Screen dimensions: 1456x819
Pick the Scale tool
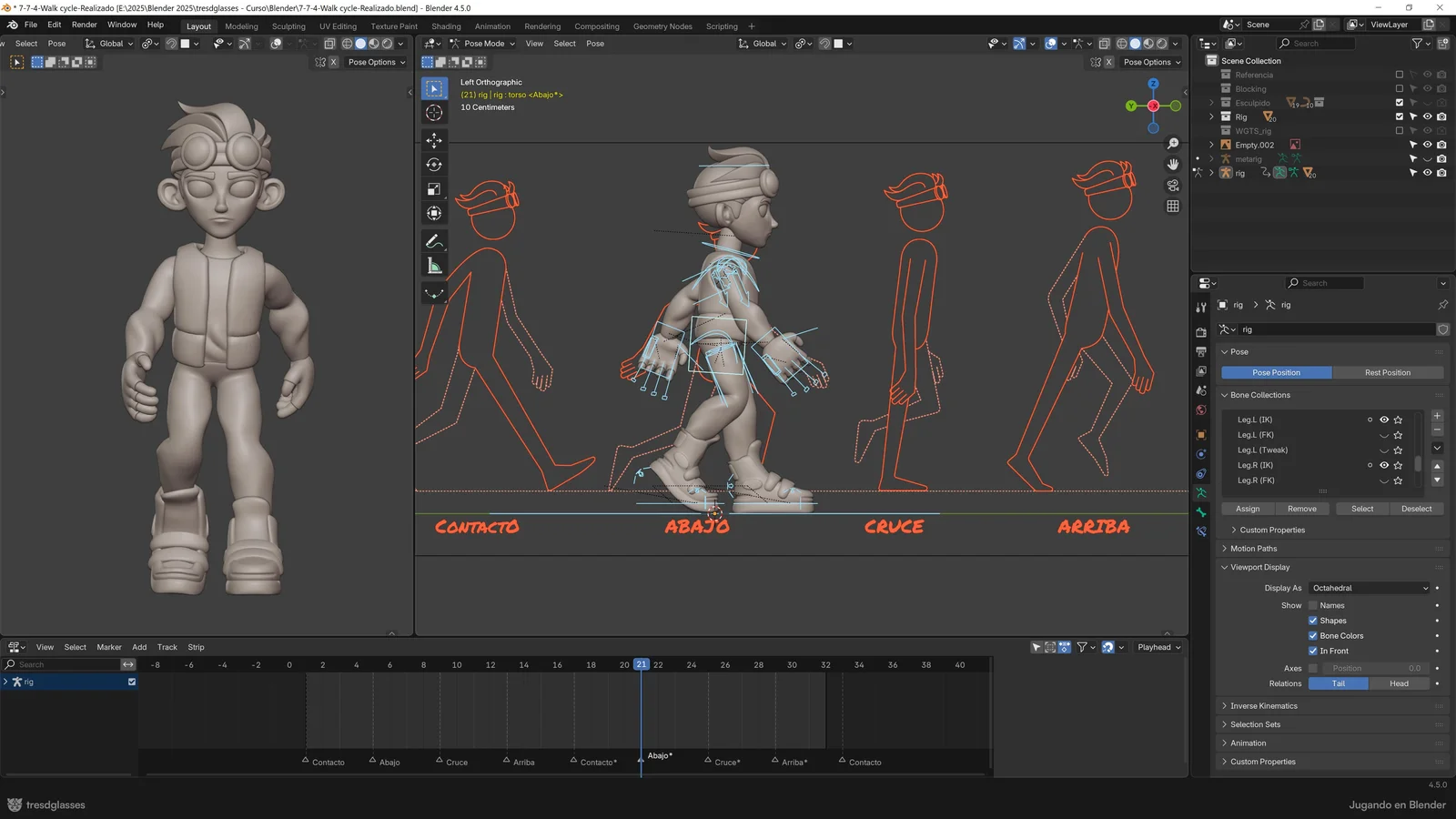coord(434,188)
